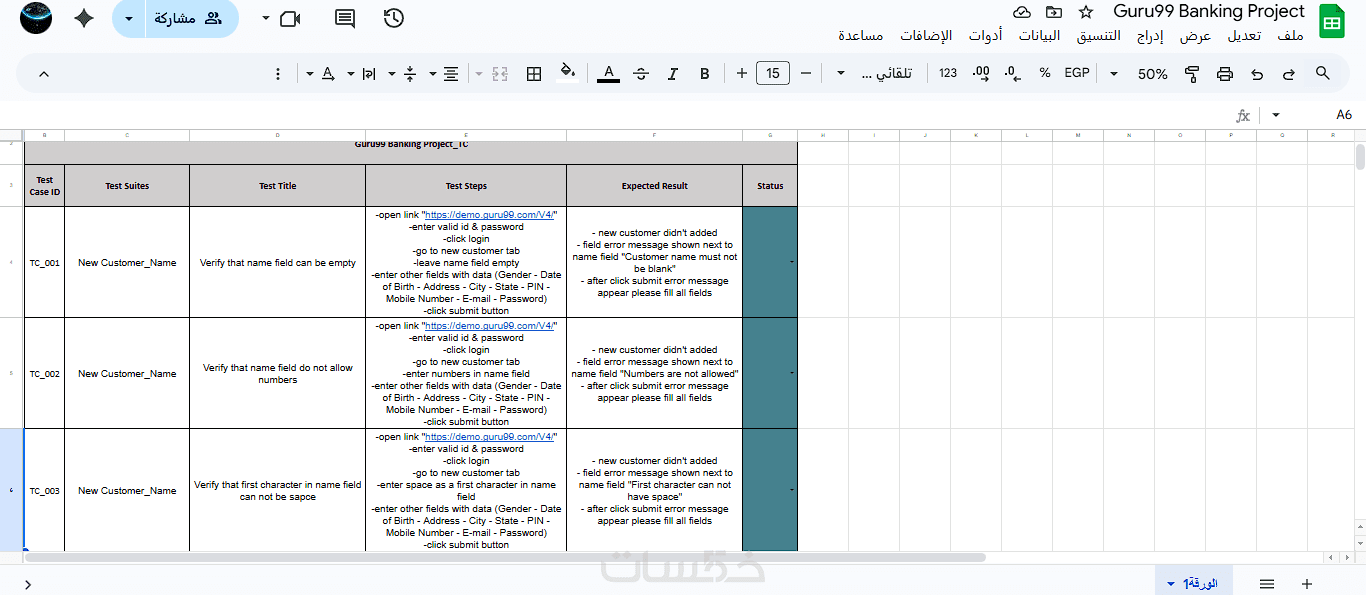This screenshot has height=595, width=1366.
Task: Open text wrapping icon
Action: [369, 73]
